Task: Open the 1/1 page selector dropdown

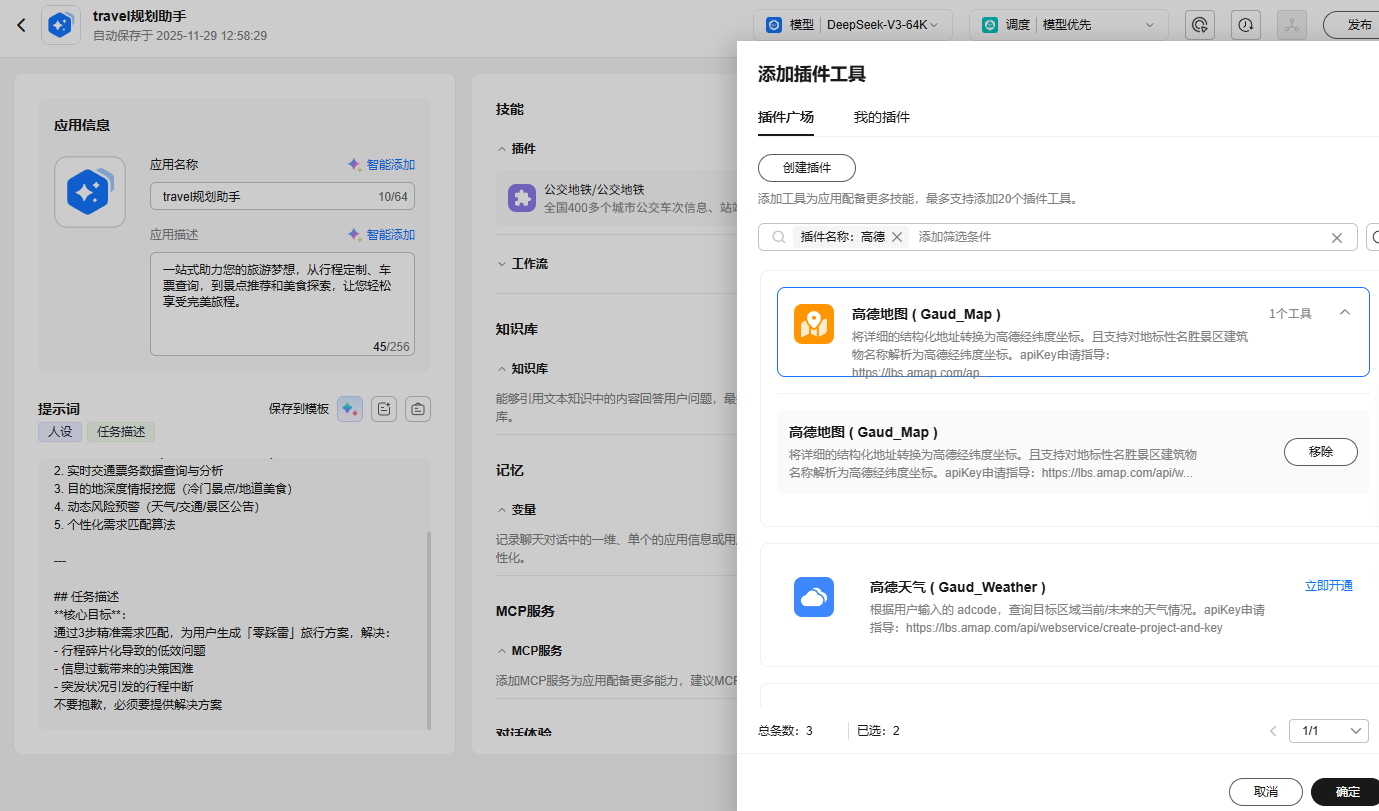Action: tap(1329, 731)
